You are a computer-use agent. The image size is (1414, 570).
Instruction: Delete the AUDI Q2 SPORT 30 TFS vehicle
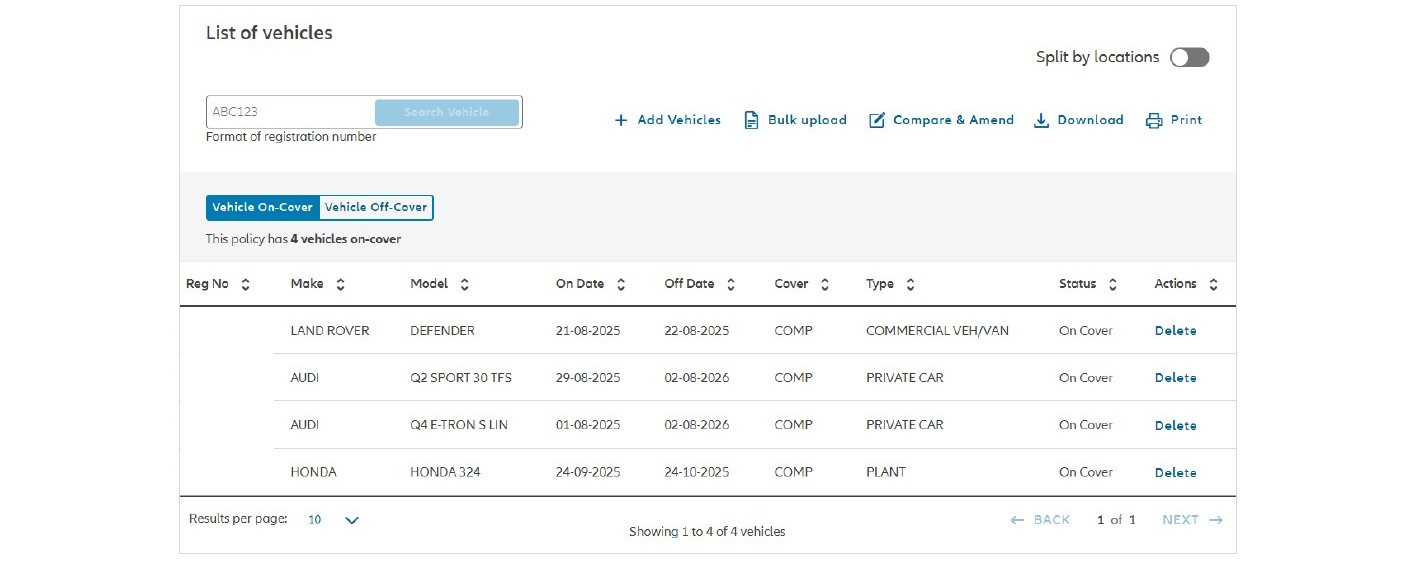(x=1175, y=378)
